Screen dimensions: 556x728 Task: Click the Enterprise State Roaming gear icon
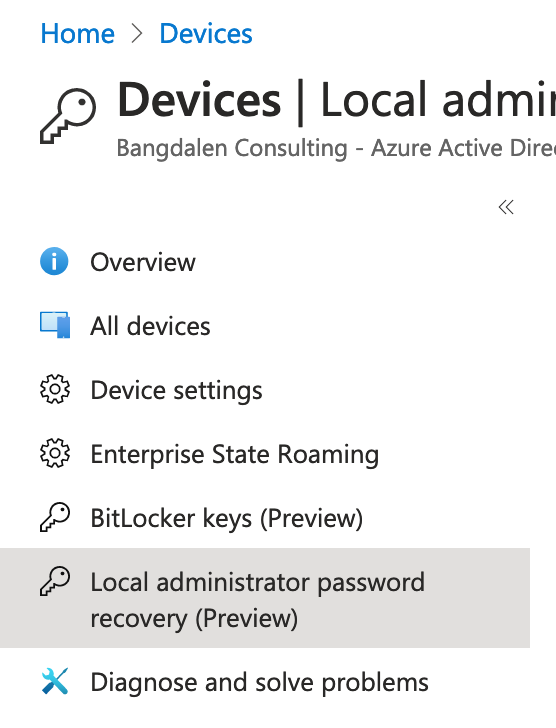click(x=55, y=453)
